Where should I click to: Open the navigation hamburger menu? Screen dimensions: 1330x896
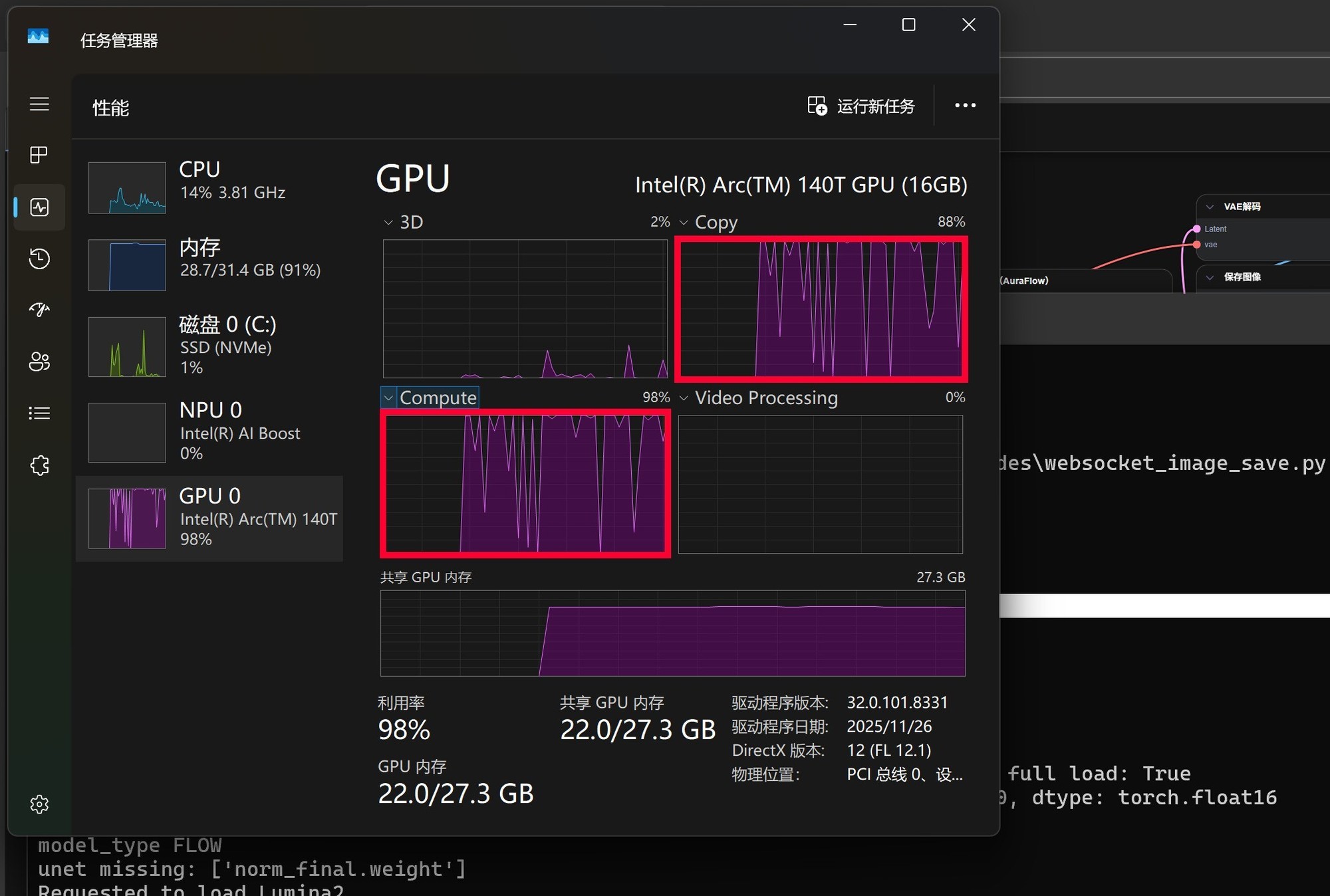39,104
